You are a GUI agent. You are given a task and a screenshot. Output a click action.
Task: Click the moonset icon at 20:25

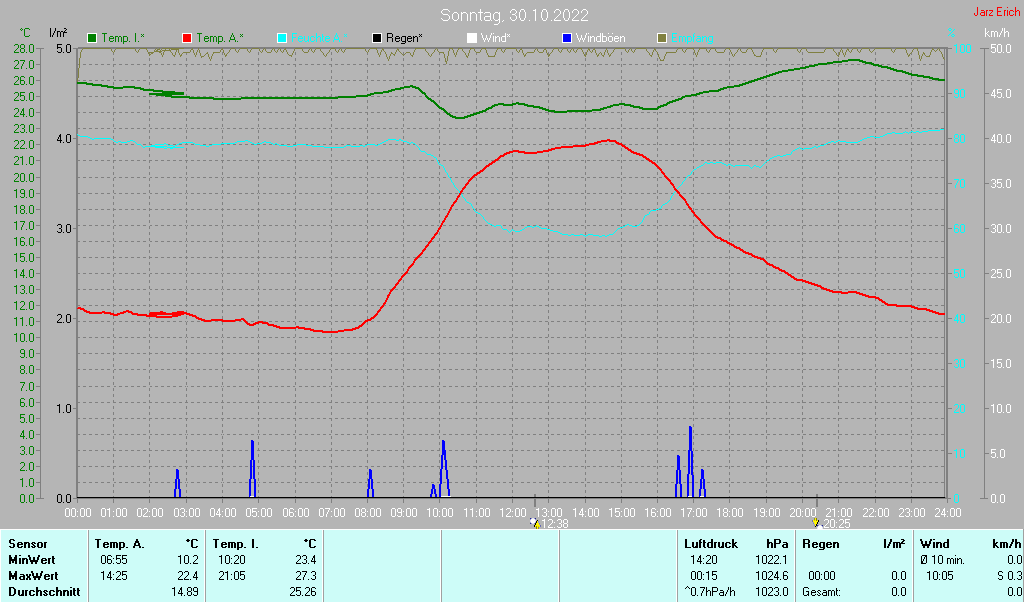[816, 523]
